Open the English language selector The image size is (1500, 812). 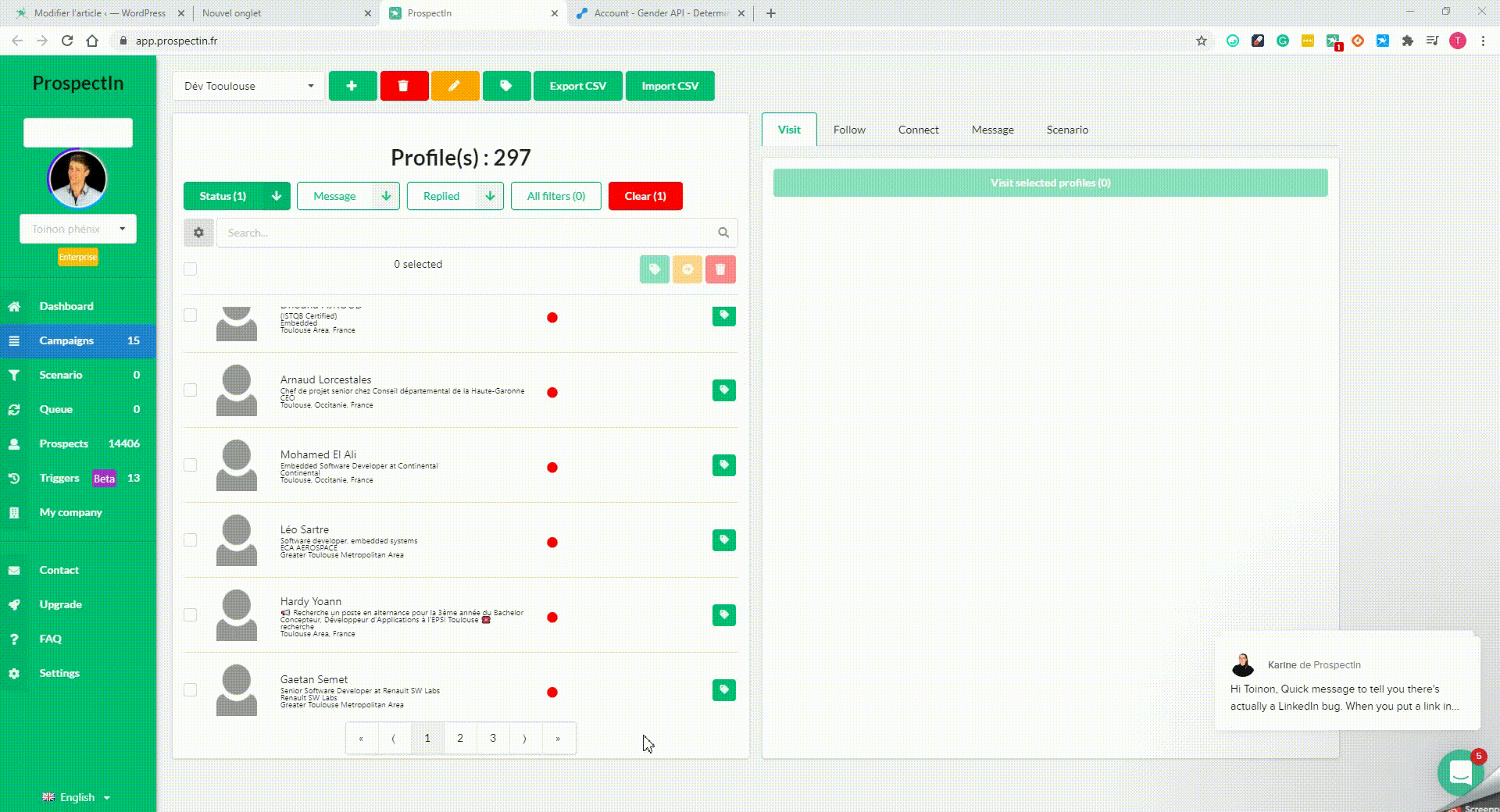(76, 797)
